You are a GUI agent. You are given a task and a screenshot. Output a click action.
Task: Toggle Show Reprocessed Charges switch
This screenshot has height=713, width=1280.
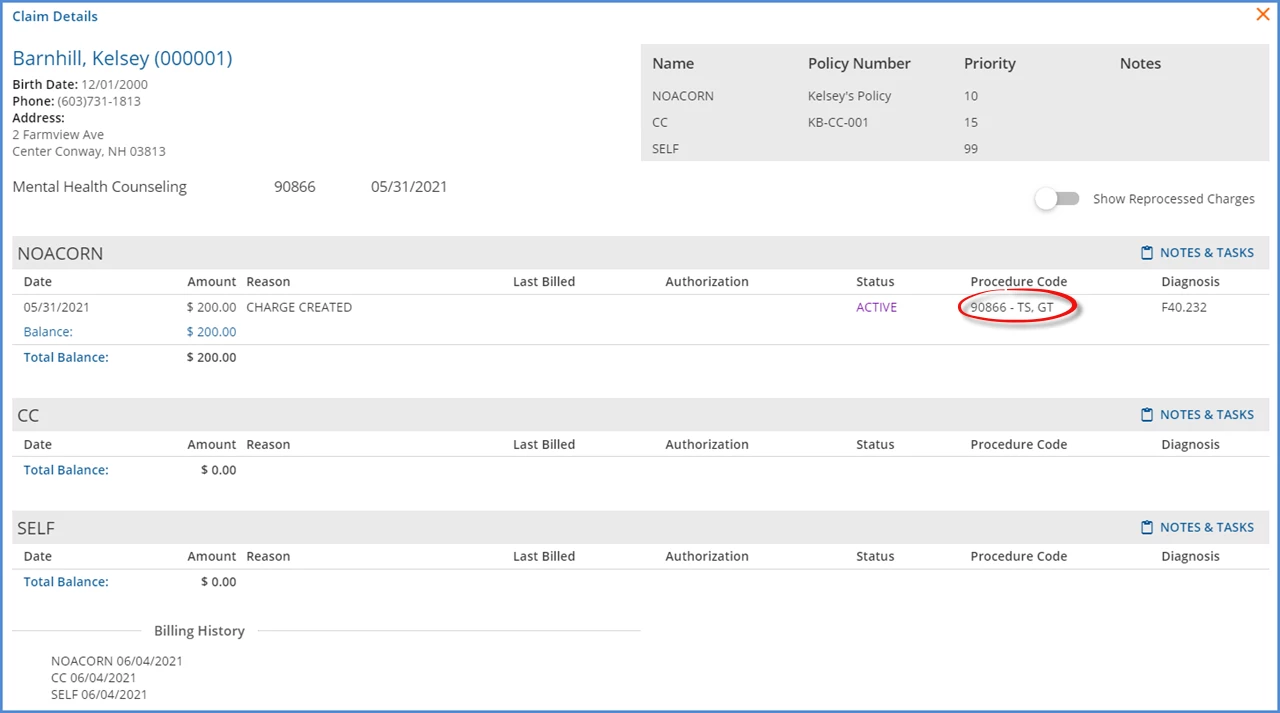pyautogui.click(x=1057, y=199)
